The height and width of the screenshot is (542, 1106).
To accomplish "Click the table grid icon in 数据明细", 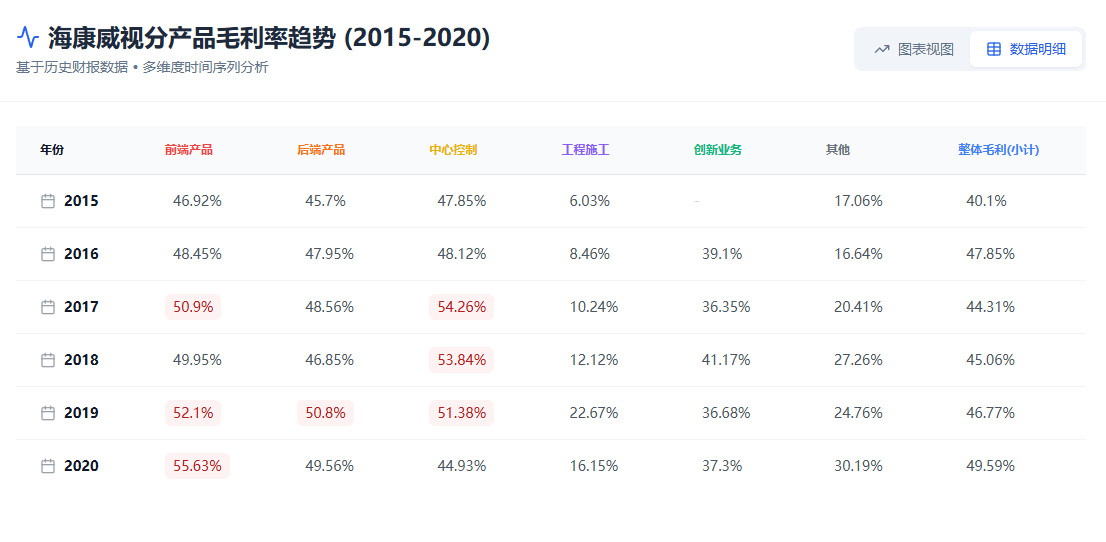I will 994,49.
